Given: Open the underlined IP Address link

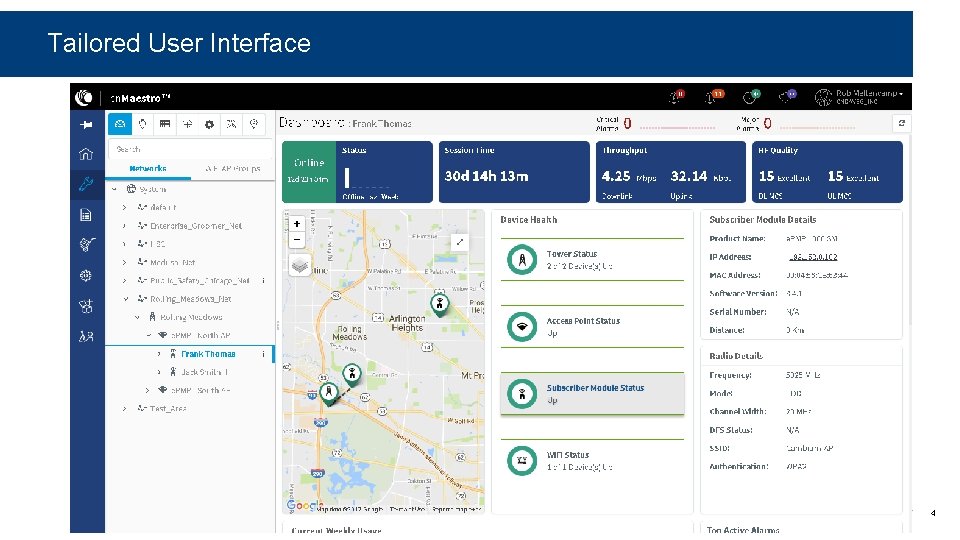Looking at the screenshot, I should tap(813, 257).
